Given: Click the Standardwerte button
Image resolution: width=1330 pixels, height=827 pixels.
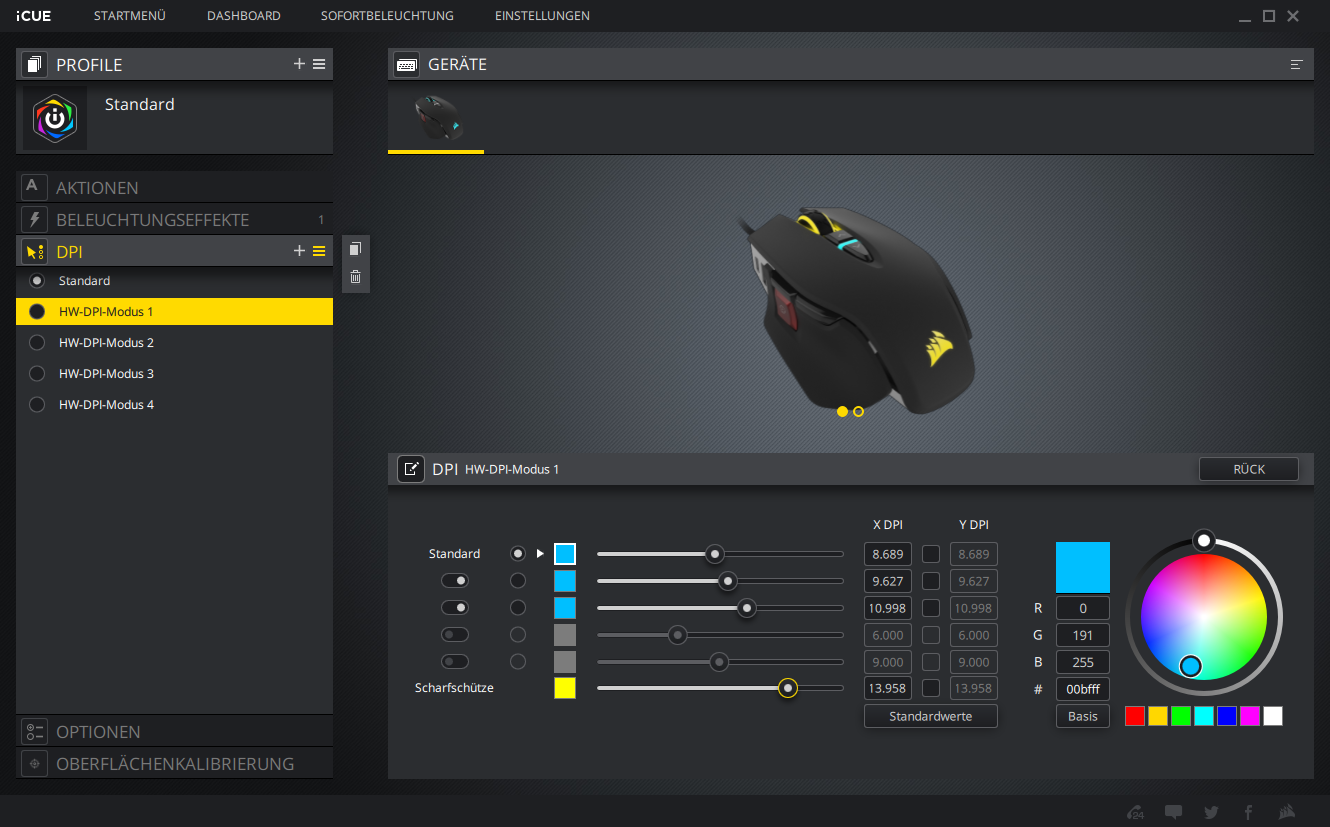Looking at the screenshot, I should click(930, 716).
